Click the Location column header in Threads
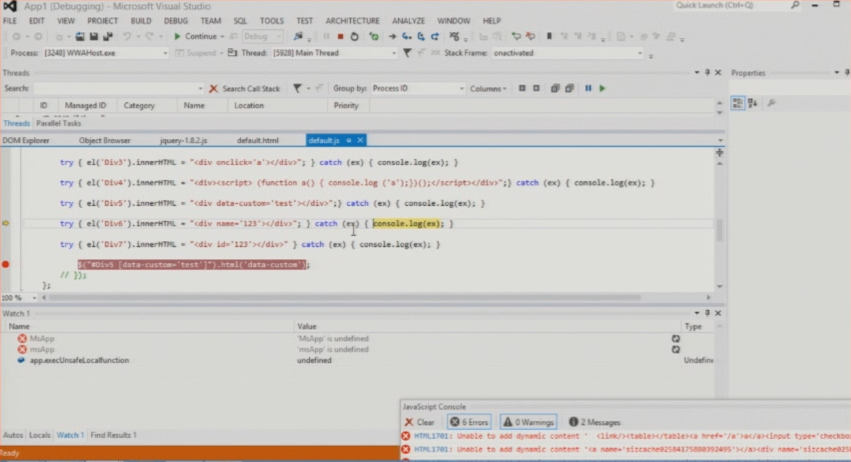This screenshot has height=462, width=851. (249, 105)
